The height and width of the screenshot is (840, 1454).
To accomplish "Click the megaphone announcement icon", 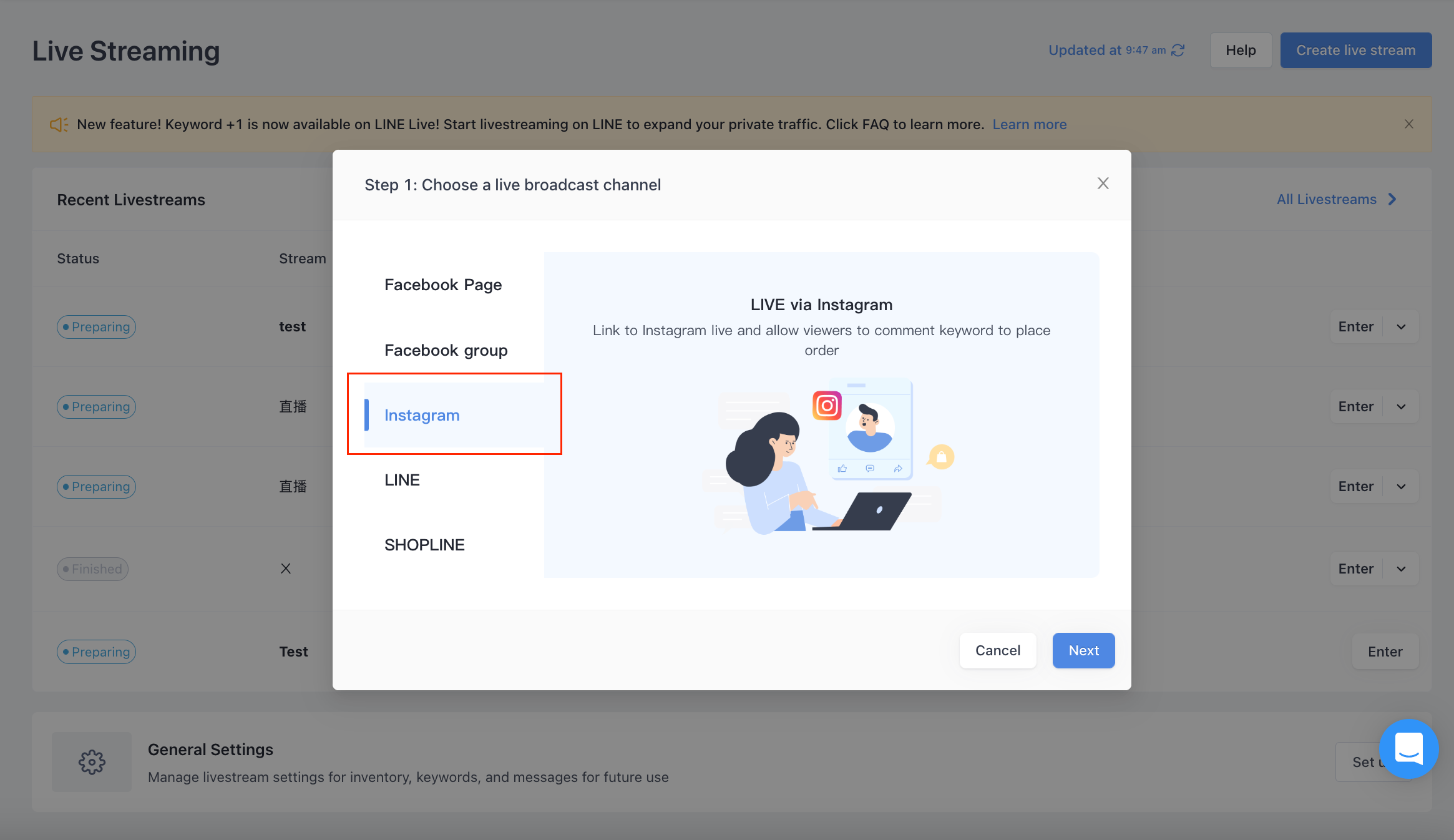I will tap(59, 124).
